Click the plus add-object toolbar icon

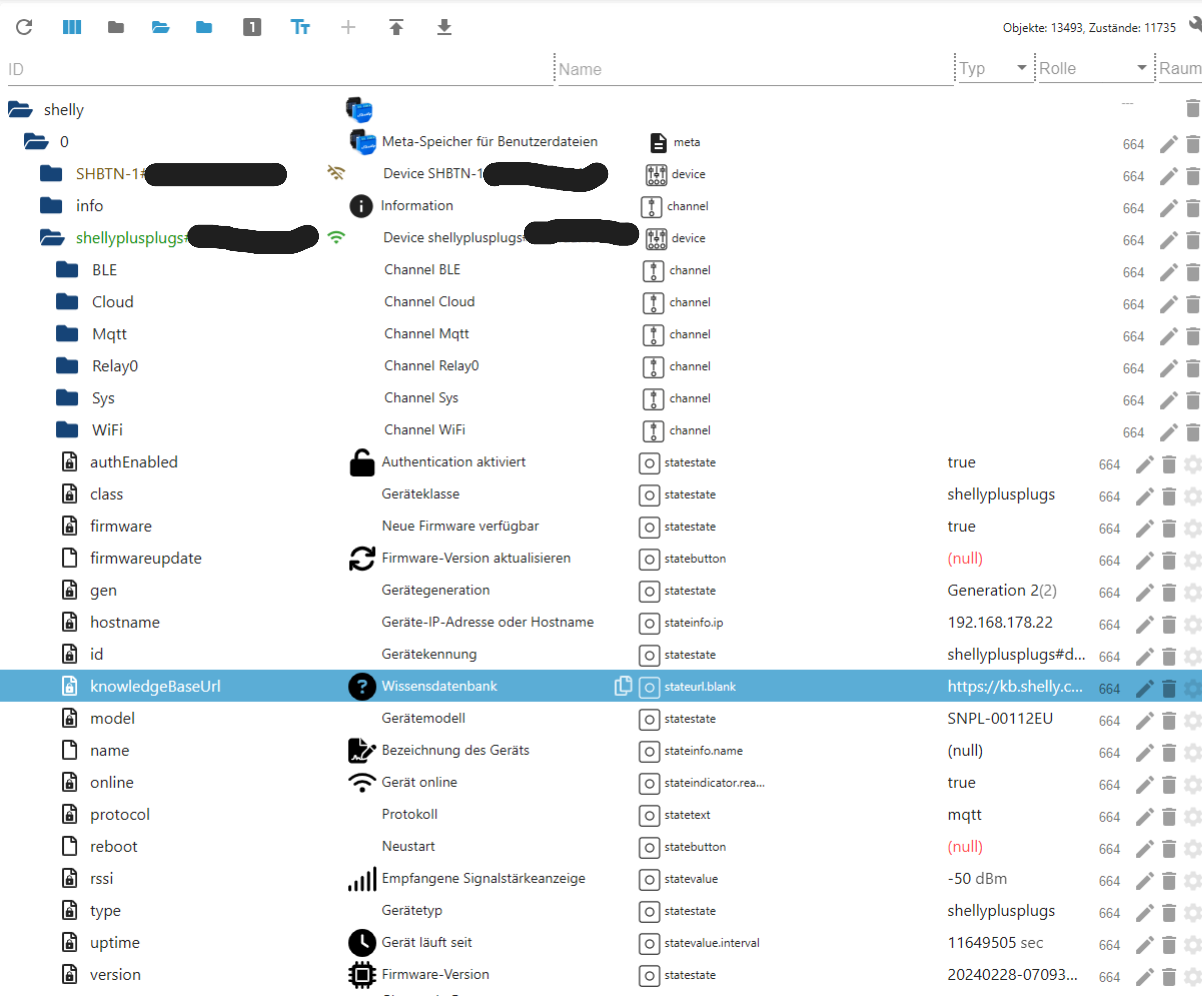click(348, 27)
